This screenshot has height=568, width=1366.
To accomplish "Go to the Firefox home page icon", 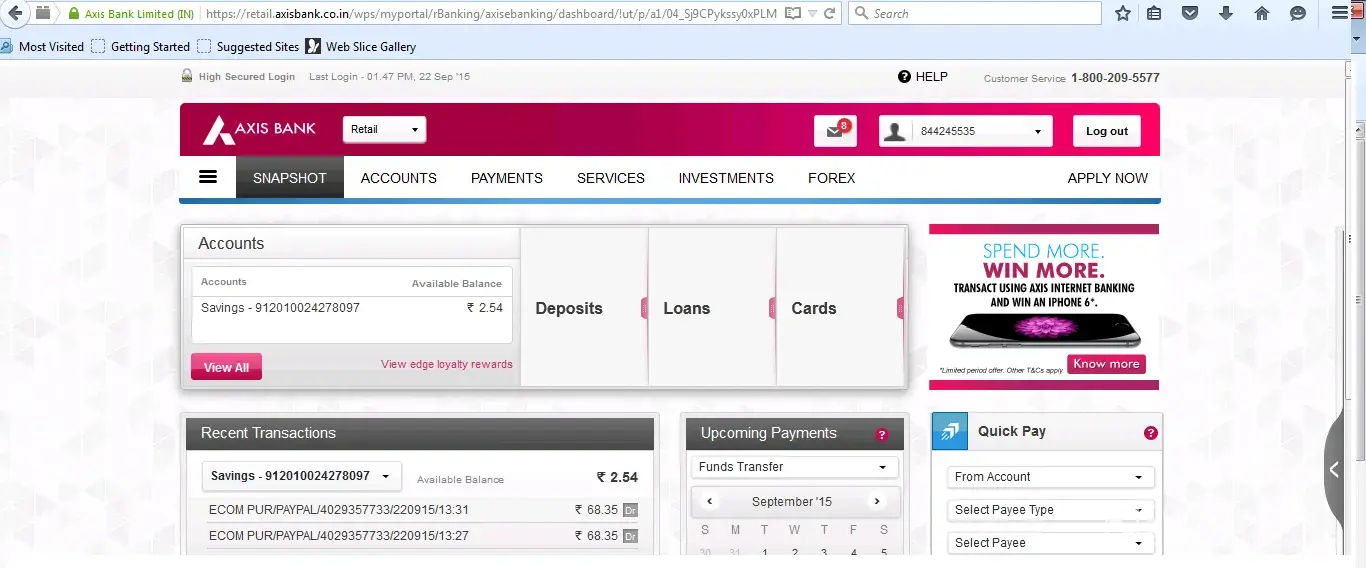I will pyautogui.click(x=1261, y=14).
